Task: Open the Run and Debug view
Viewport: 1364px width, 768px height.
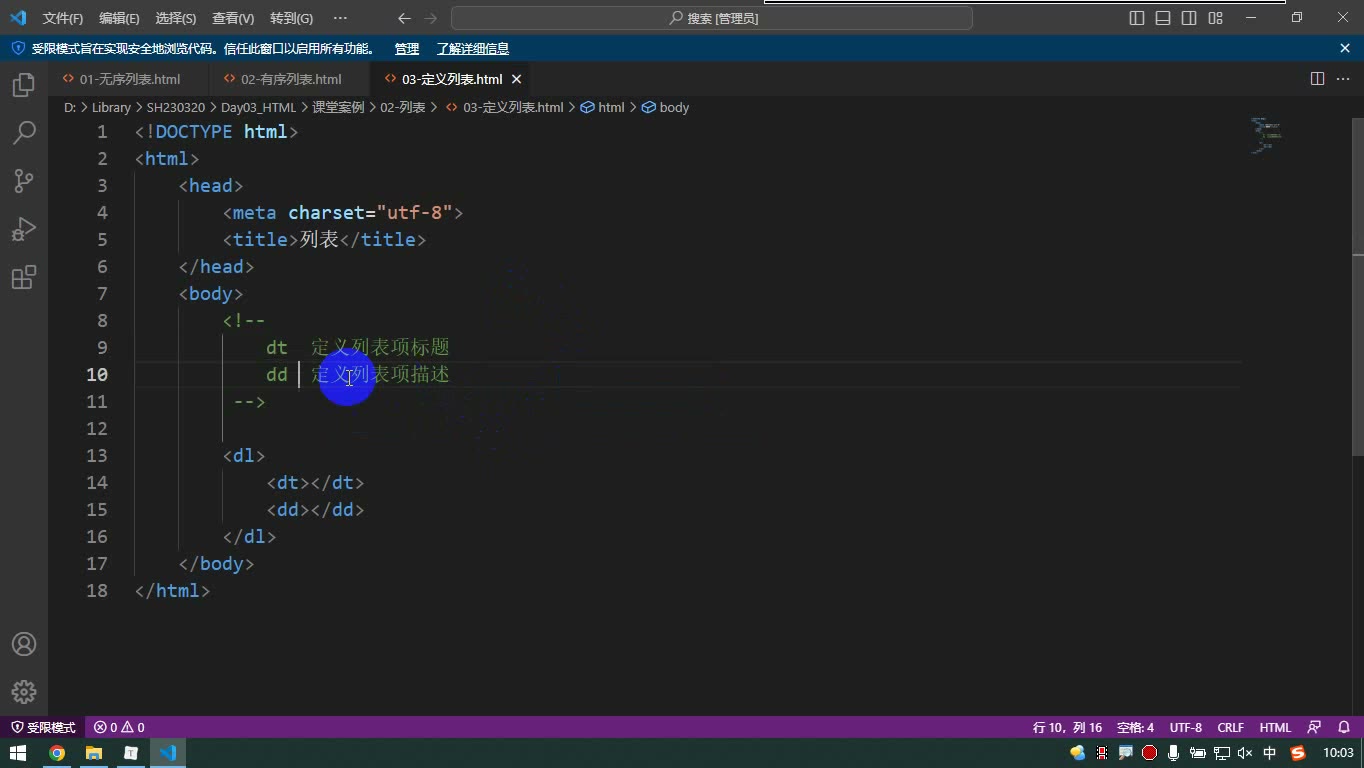Action: click(x=24, y=229)
